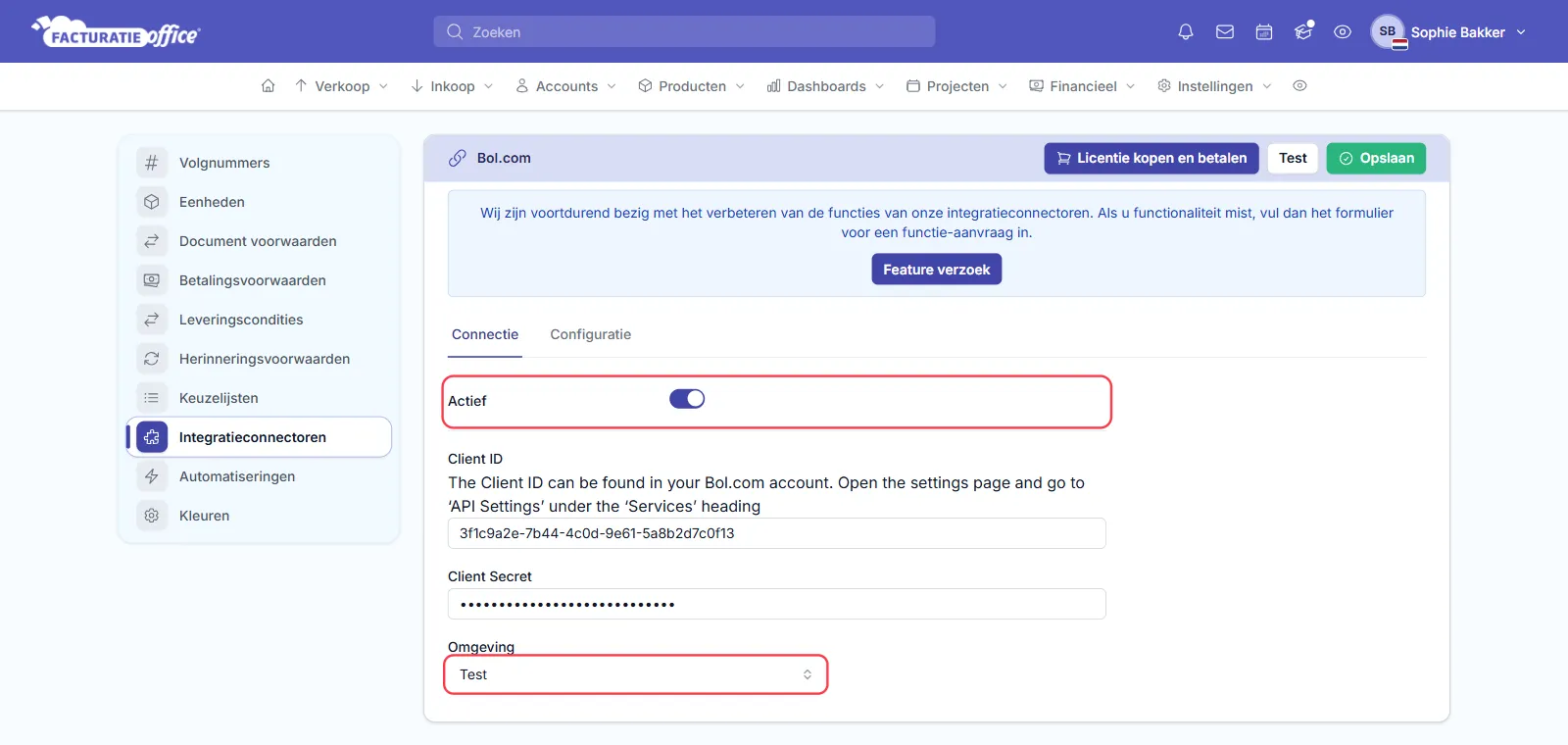Switch to the Configuratie tab
This screenshot has width=1568, height=745.
[x=591, y=334]
